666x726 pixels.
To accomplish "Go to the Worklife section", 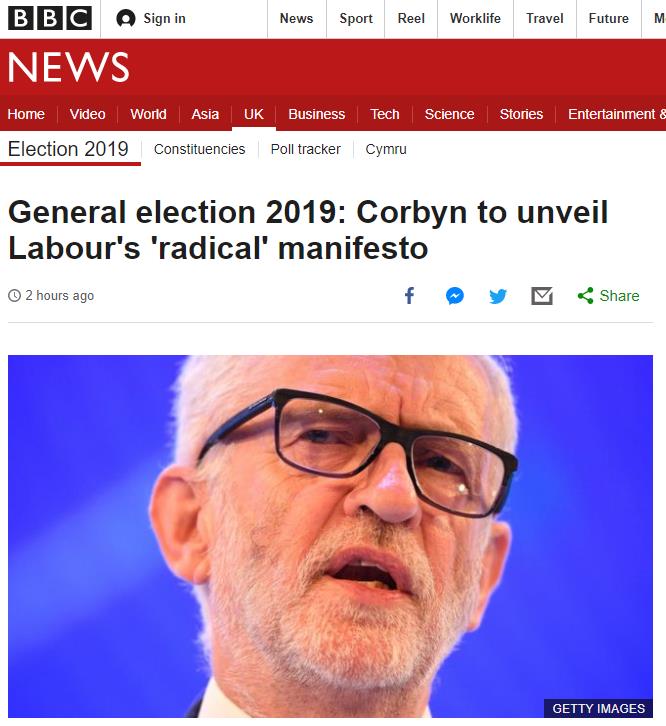I will click(475, 18).
